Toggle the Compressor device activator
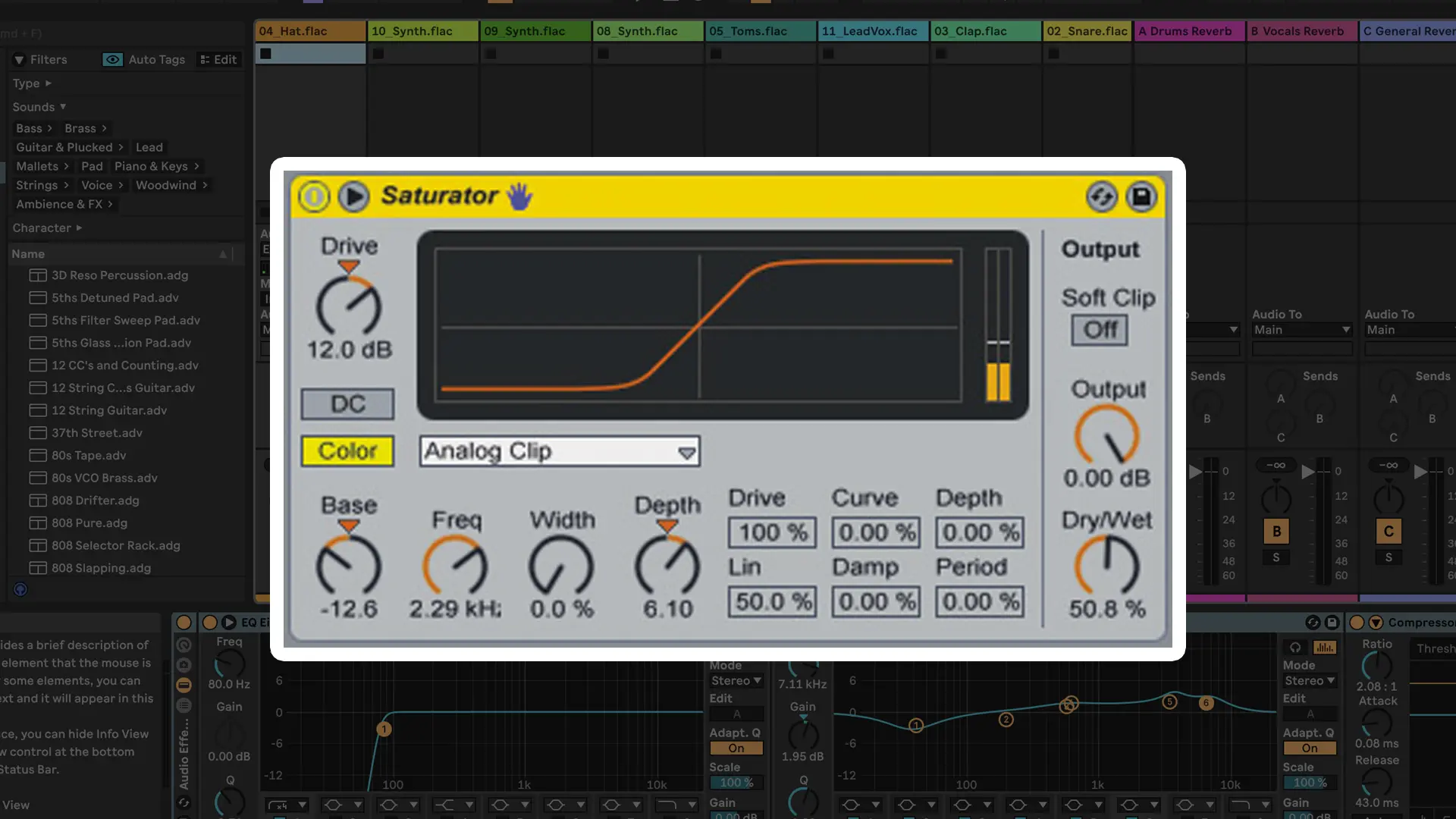Viewport: 1456px width, 819px height. click(x=1357, y=623)
